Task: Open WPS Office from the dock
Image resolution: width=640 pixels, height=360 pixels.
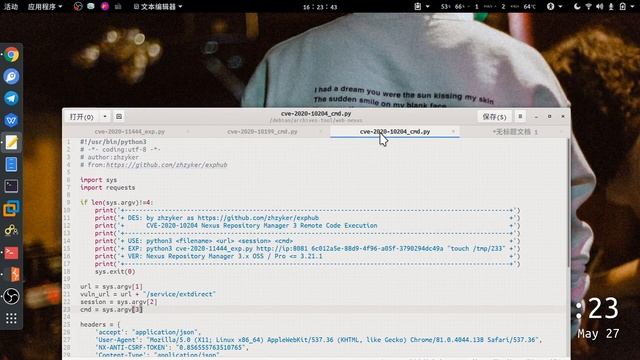Action: [11, 120]
